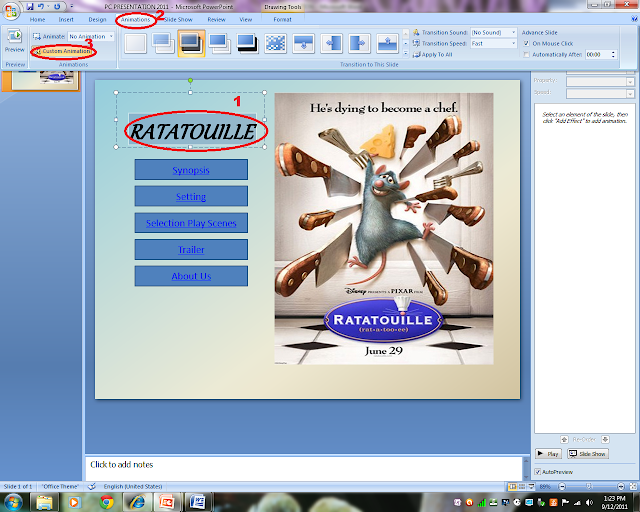Zoom in with the plus button
The height and width of the screenshot is (512, 640).
point(621,486)
